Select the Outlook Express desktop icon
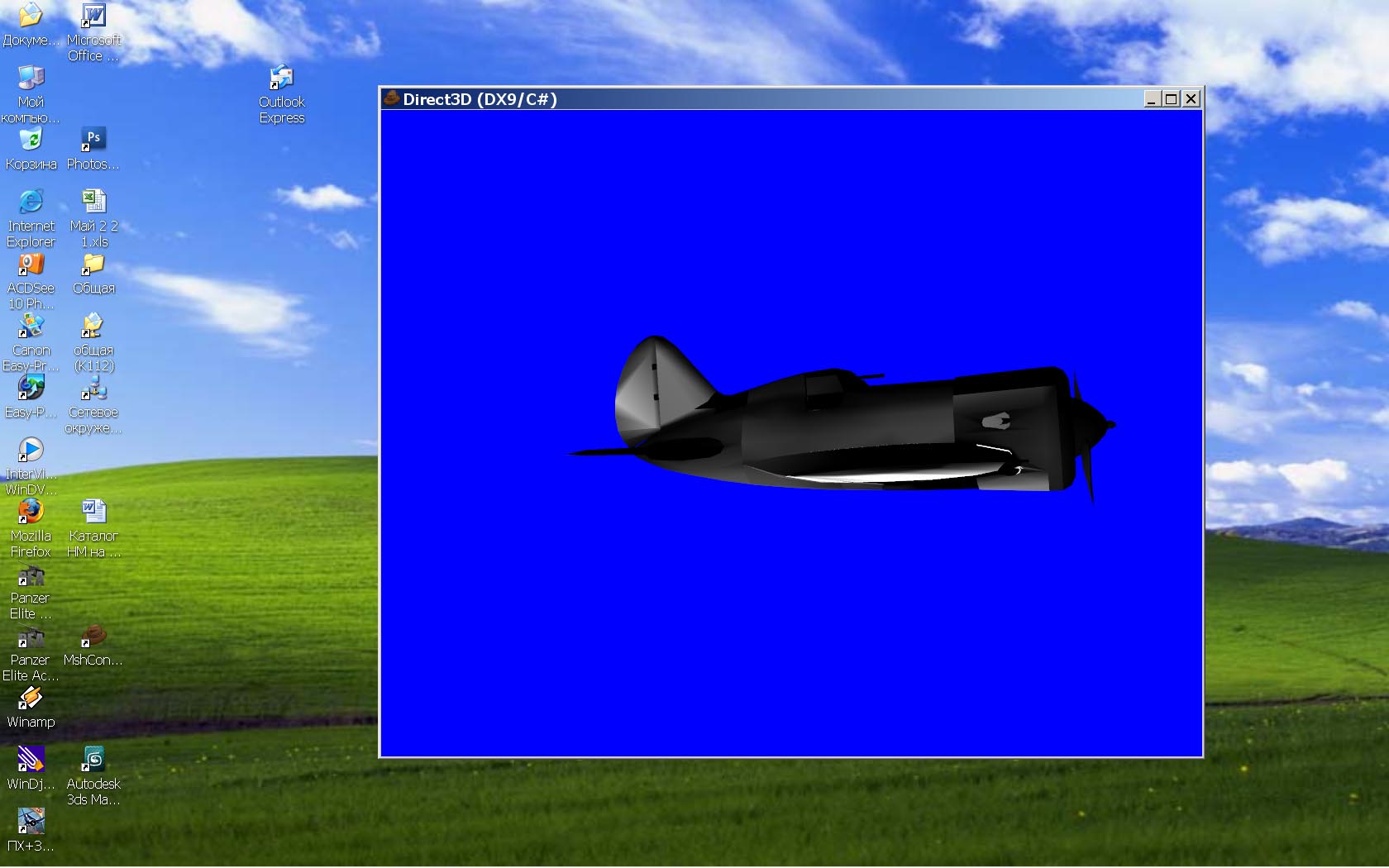 [x=282, y=94]
